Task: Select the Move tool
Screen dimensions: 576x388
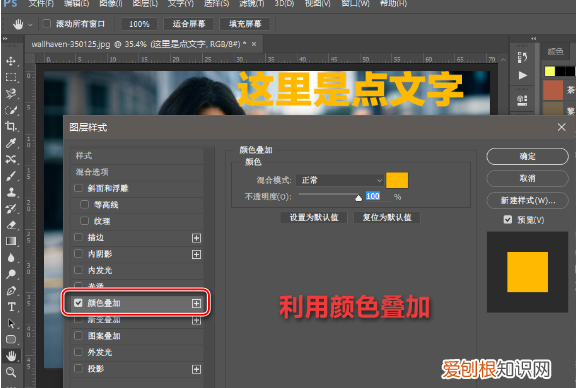Action: 11,61
